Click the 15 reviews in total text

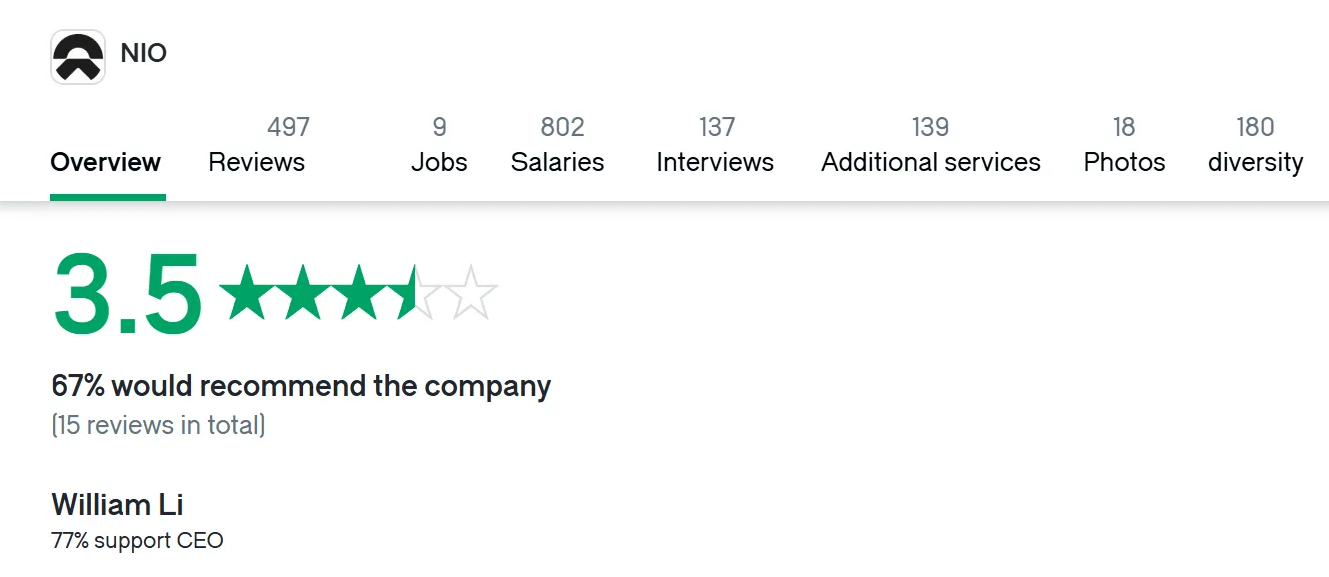click(158, 425)
